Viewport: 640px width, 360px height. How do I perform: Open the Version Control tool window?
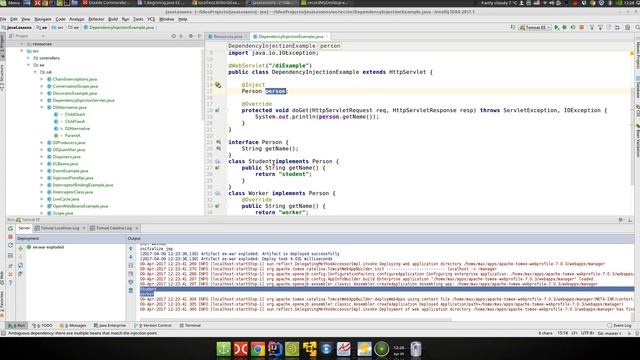[153, 326]
